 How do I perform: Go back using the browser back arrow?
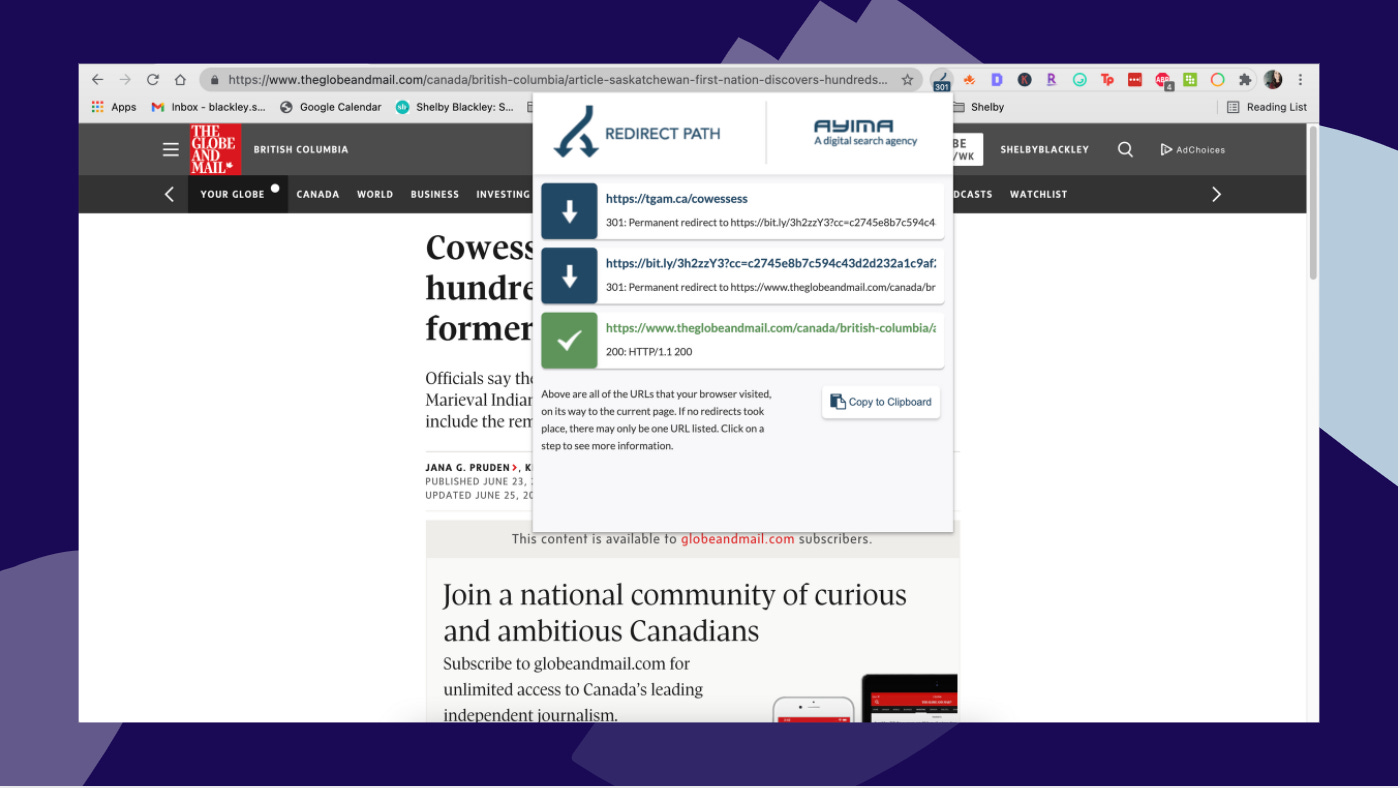tap(97, 80)
